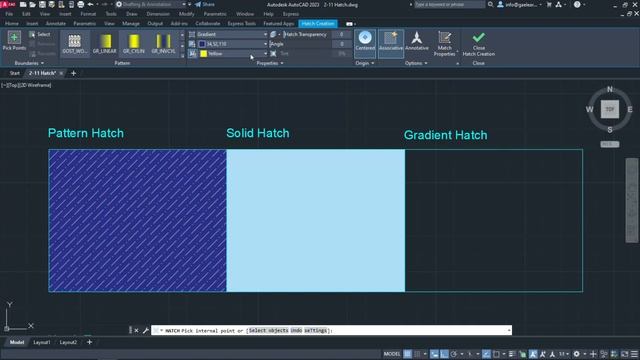Expand the Origin panel
Viewport: 640px width, 360px height.
[x=364, y=63]
